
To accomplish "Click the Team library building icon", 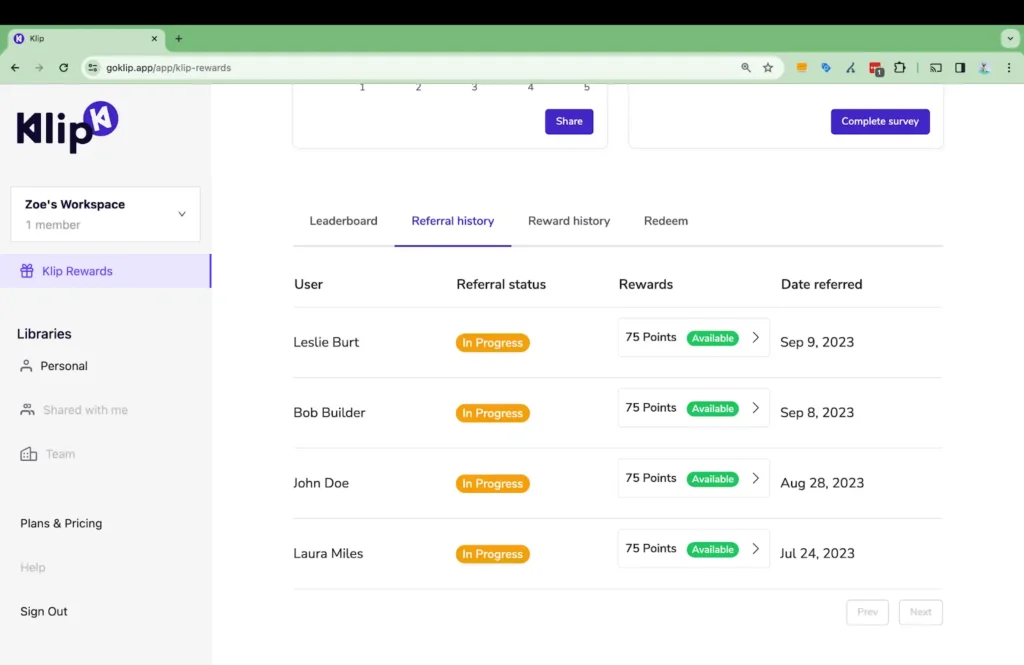I will click(x=28, y=454).
